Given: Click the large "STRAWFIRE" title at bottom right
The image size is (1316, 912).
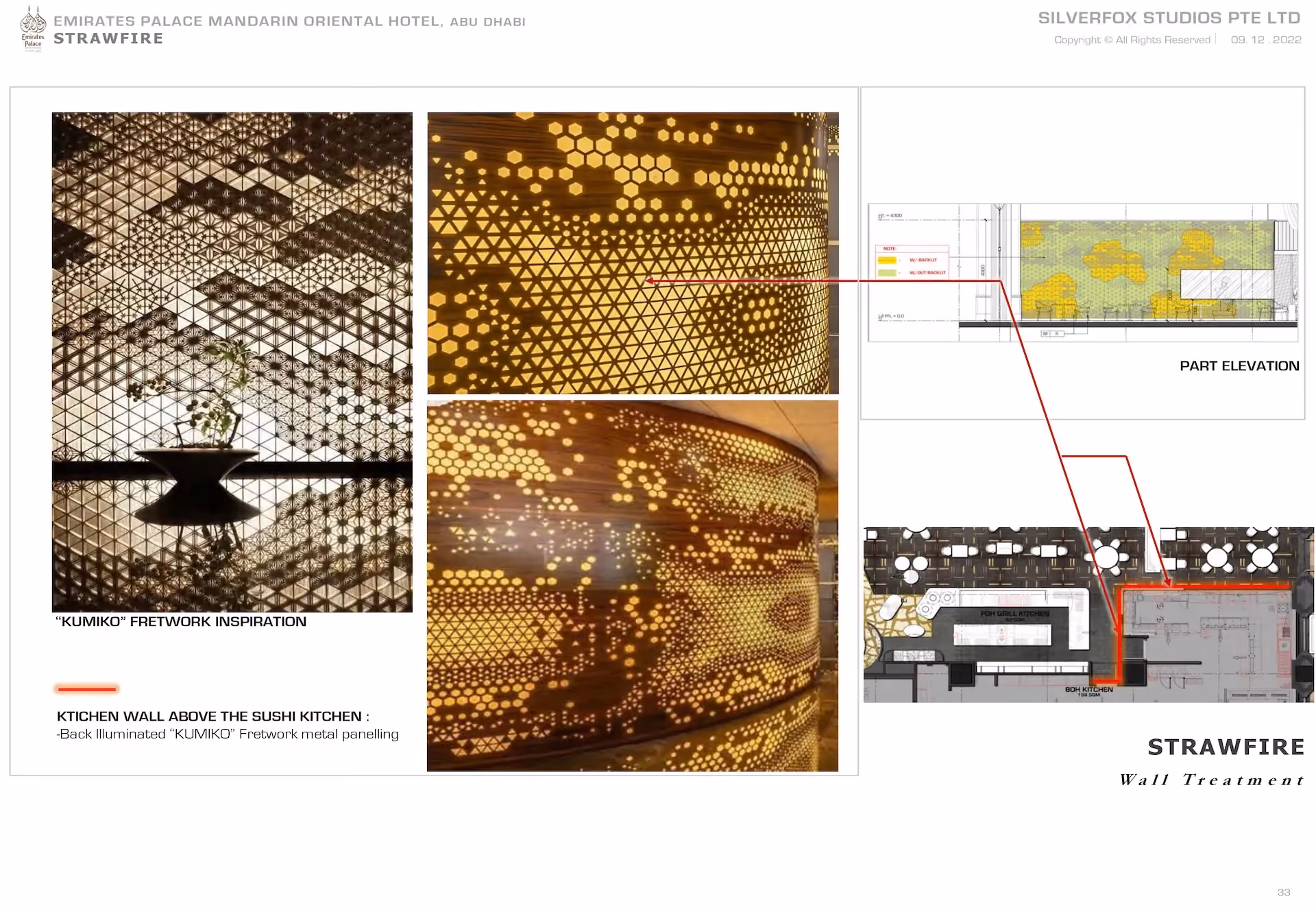Looking at the screenshot, I should pyautogui.click(x=1226, y=747).
